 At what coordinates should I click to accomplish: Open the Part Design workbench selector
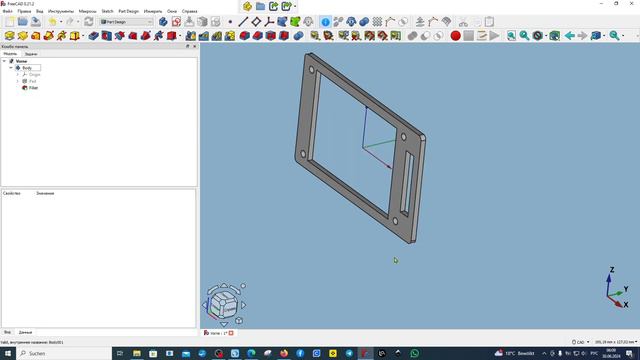tap(127, 22)
